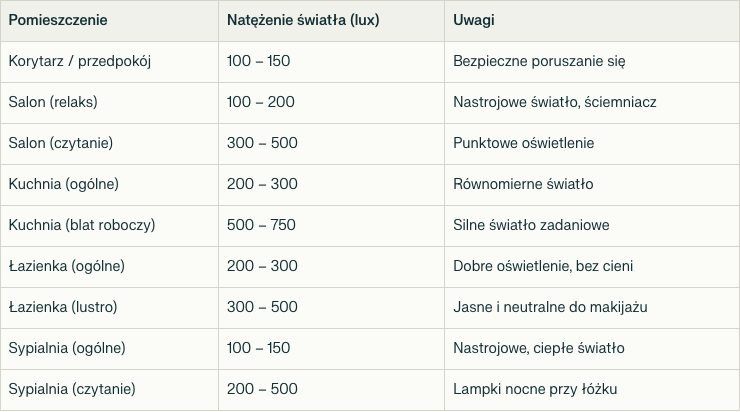Click the Pomieszczenie column header
740x412 pixels.
[58, 20]
